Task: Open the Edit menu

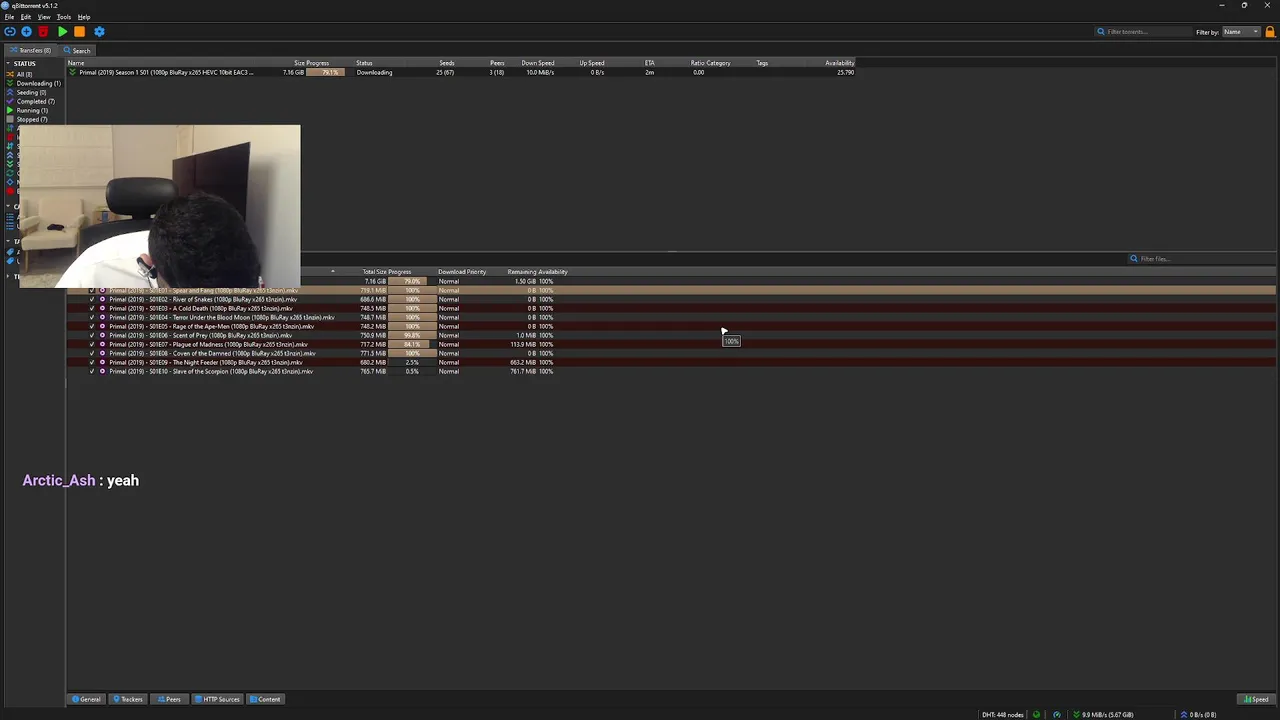Action: 26,17
